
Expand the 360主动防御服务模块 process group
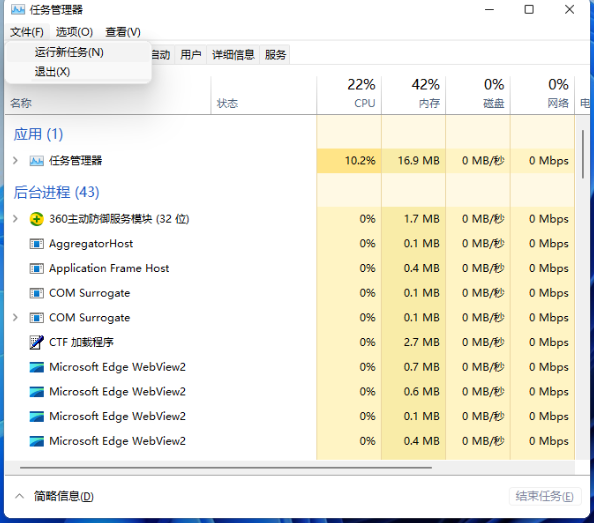pyautogui.click(x=15, y=219)
